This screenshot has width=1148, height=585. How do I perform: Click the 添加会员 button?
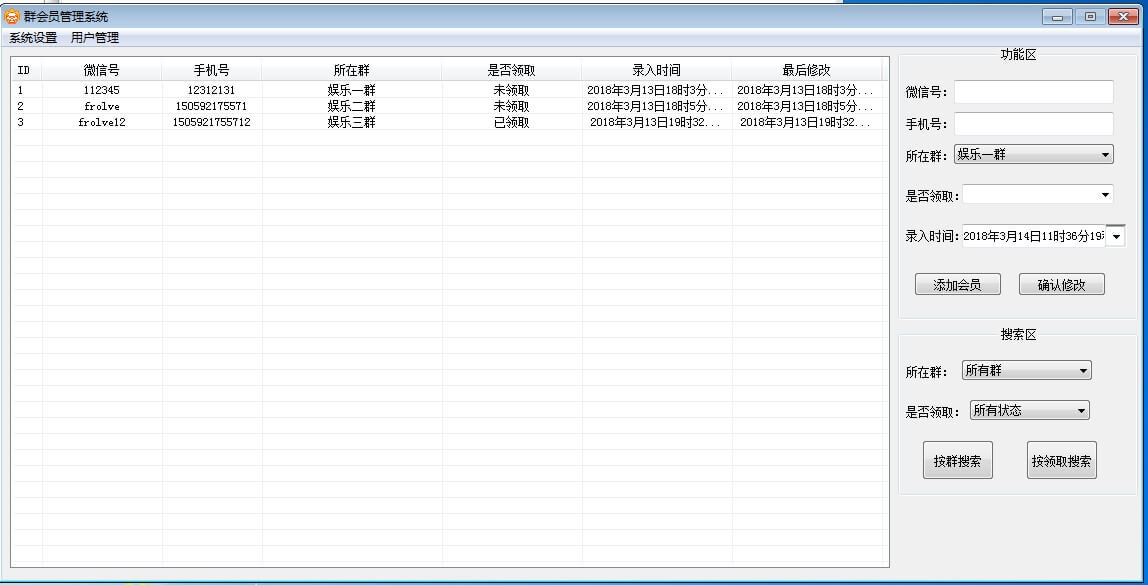[x=956, y=283]
